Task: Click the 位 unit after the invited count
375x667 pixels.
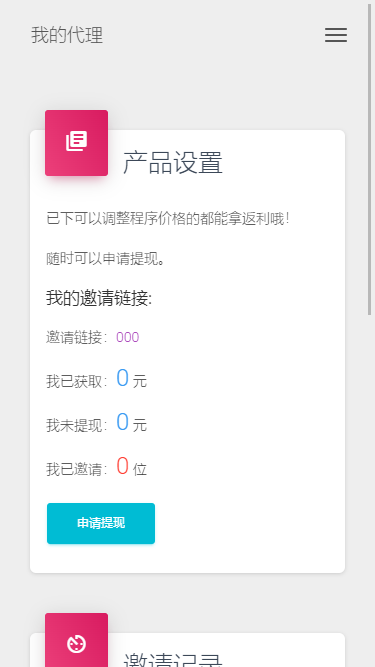Action: [140, 470]
